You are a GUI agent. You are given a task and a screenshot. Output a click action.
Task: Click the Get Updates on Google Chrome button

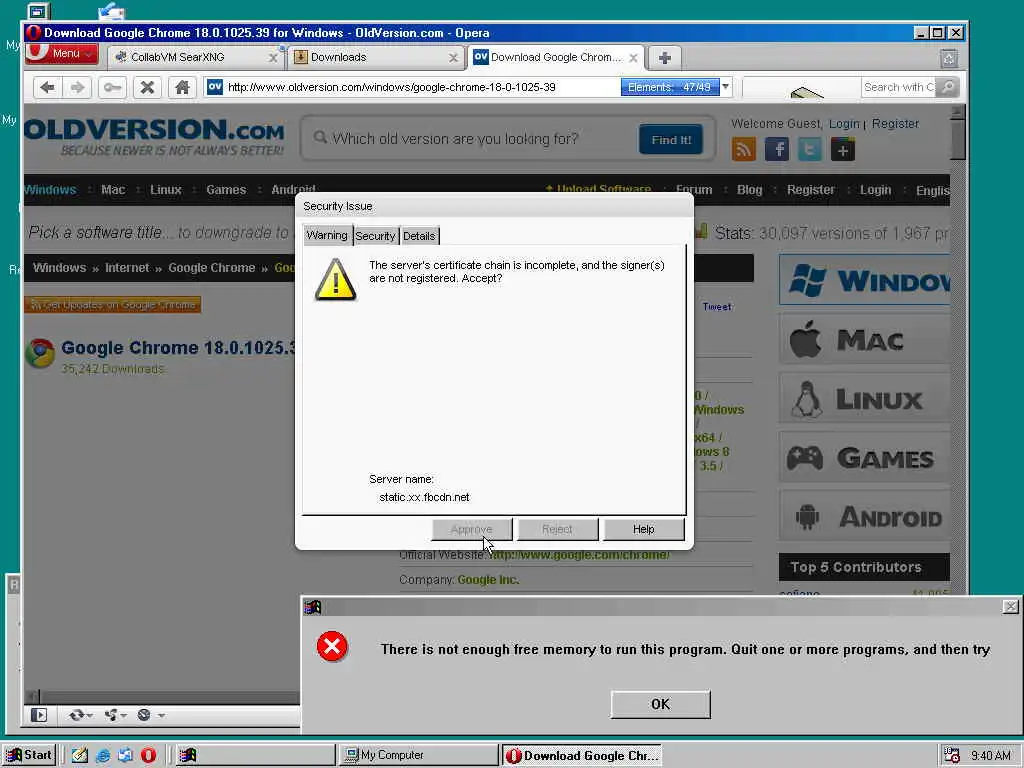click(x=112, y=304)
